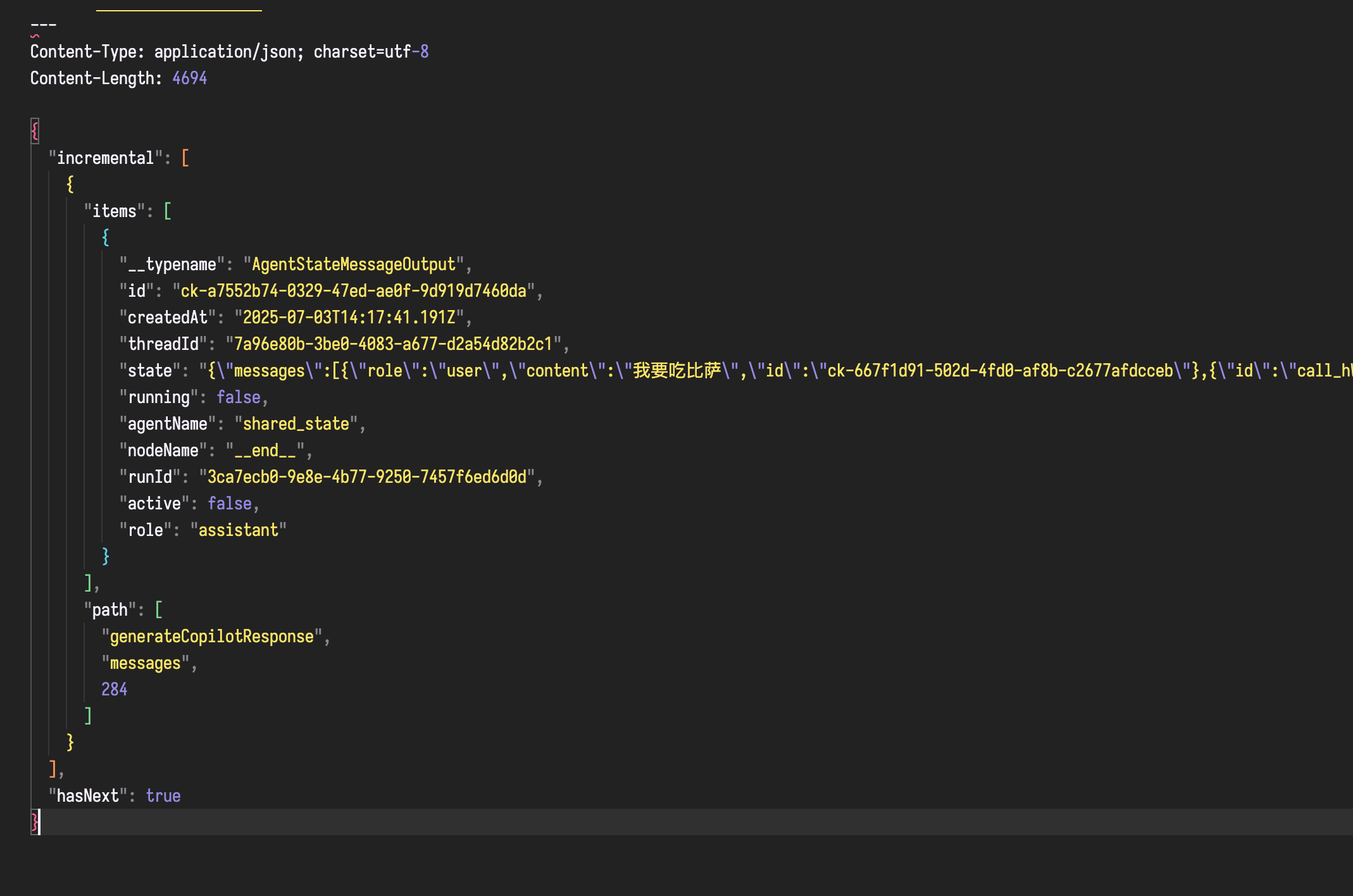Click the threadId value starting "7a96e80b"
The image size is (1353, 896).
tap(394, 344)
